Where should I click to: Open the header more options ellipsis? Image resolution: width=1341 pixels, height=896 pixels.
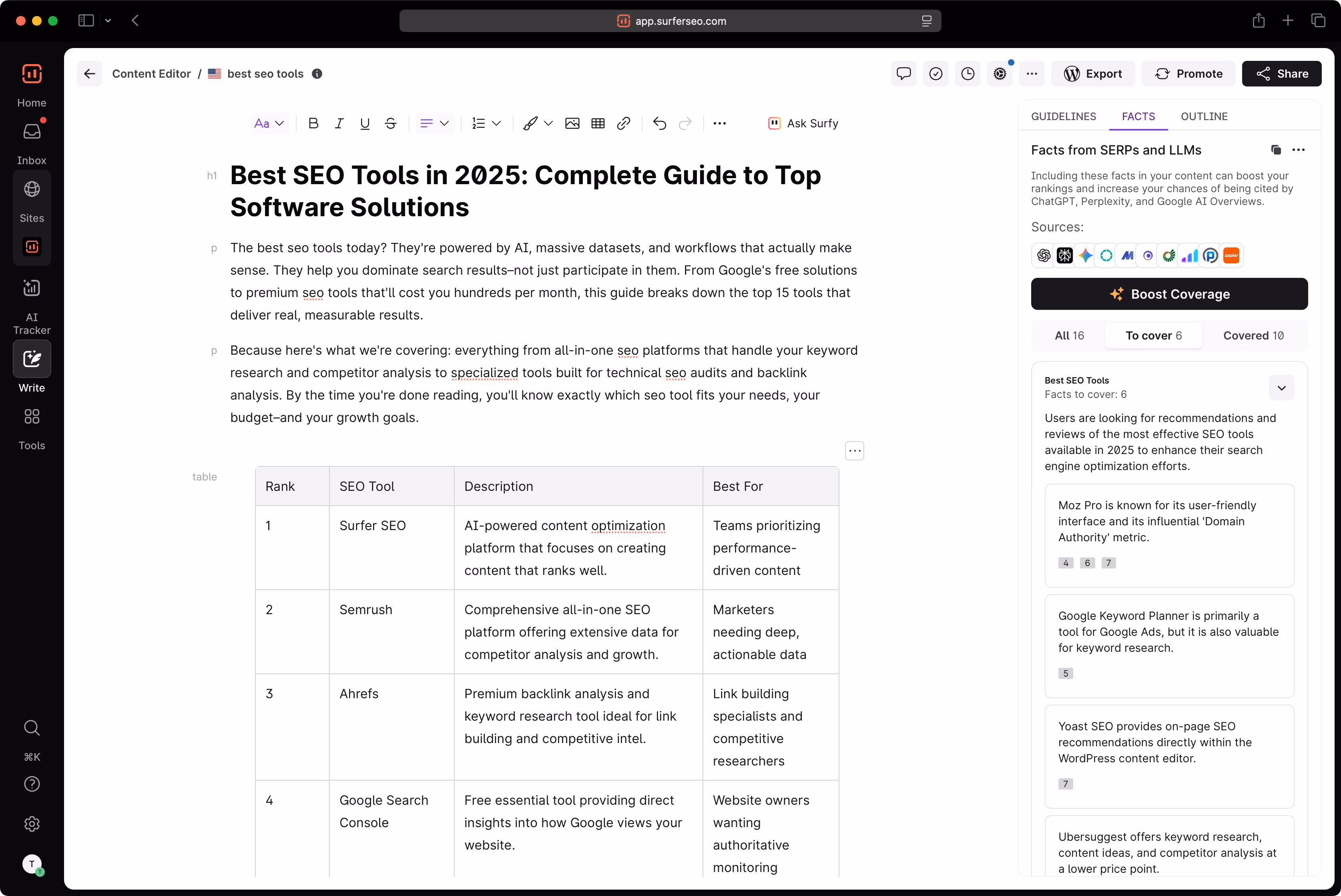pos(1031,74)
